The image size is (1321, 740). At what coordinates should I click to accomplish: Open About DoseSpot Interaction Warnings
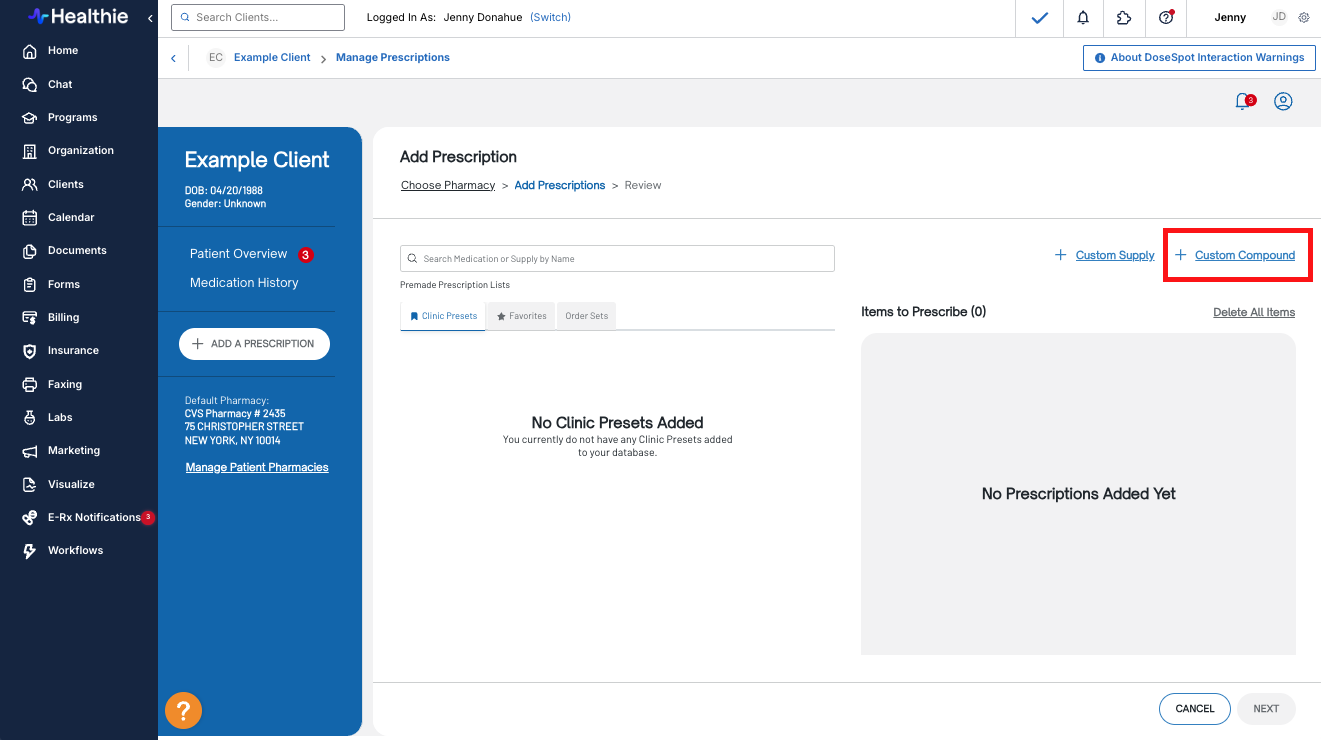[x=1198, y=58]
